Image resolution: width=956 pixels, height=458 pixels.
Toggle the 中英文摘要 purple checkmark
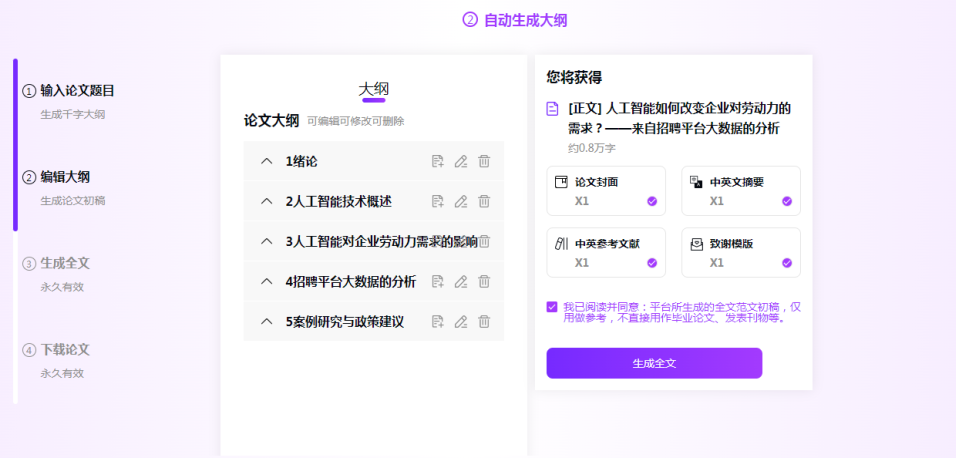pyautogui.click(x=787, y=201)
